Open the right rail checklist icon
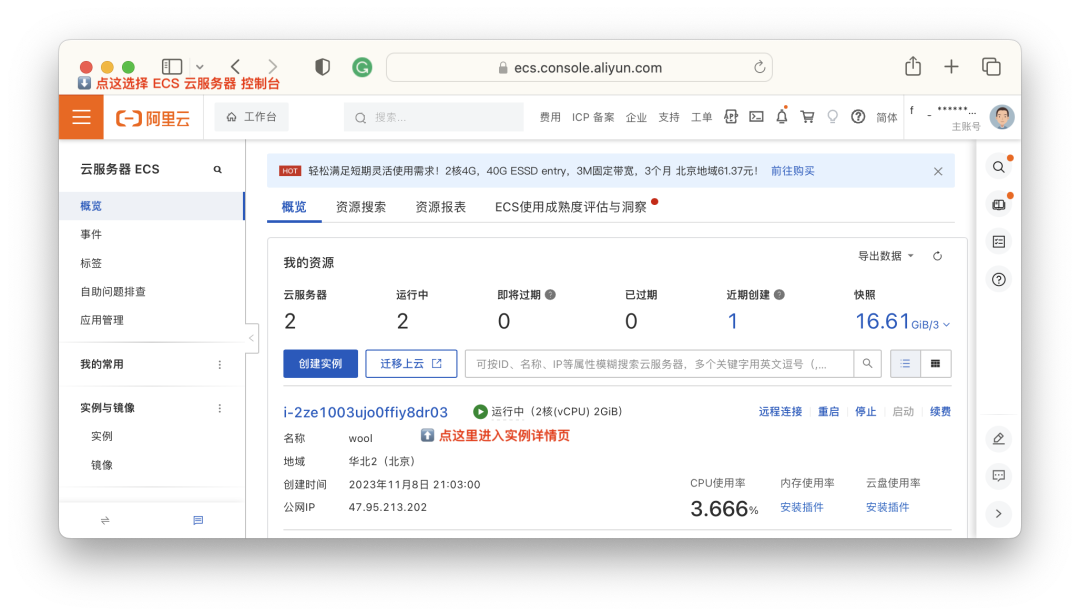The image size is (1080, 616). coord(999,242)
